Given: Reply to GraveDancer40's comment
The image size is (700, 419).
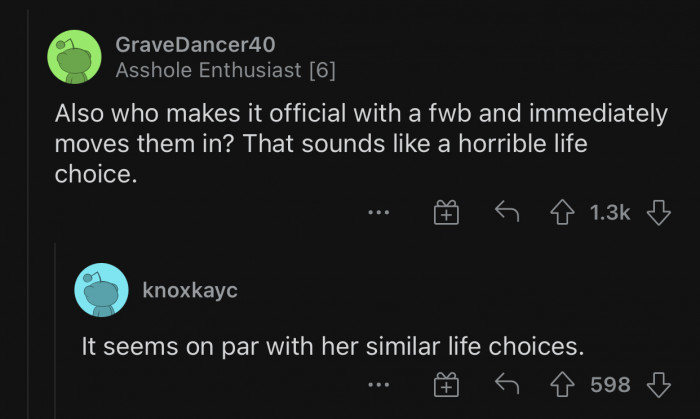Looking at the screenshot, I should (505, 212).
